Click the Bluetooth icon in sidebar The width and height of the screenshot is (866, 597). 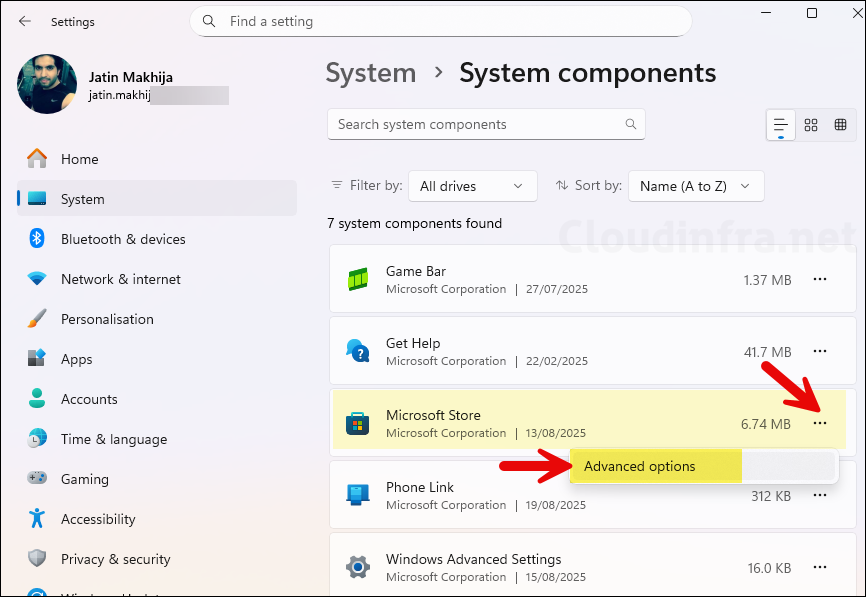click(x=37, y=239)
